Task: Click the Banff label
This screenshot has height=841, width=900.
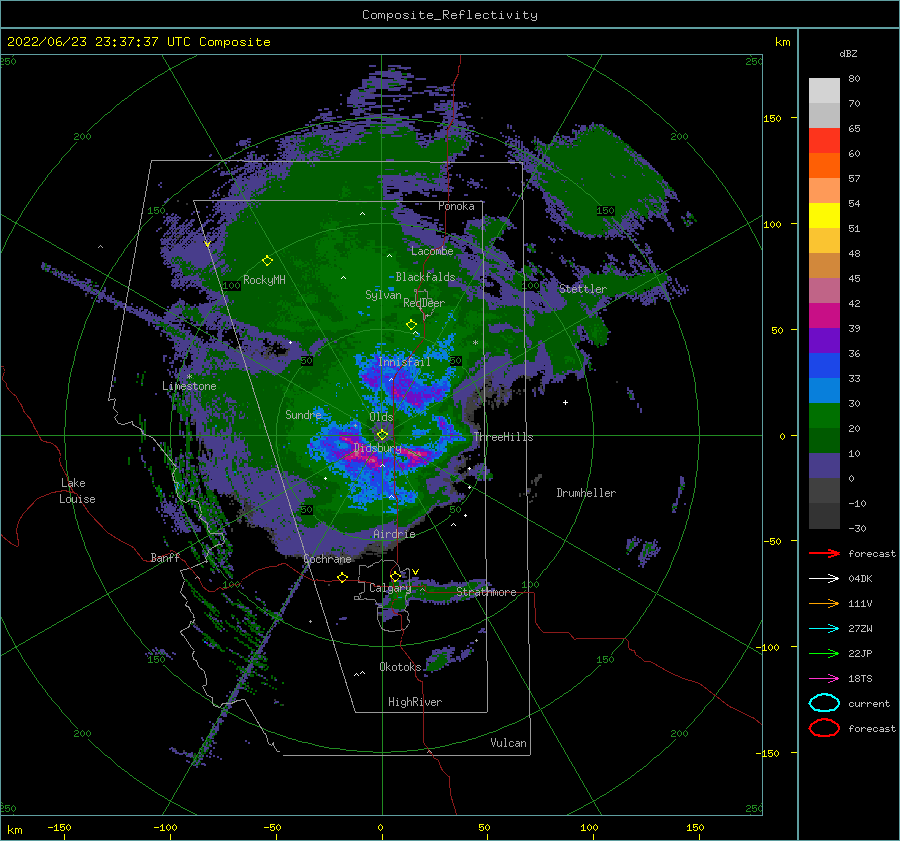Action: click(x=165, y=557)
